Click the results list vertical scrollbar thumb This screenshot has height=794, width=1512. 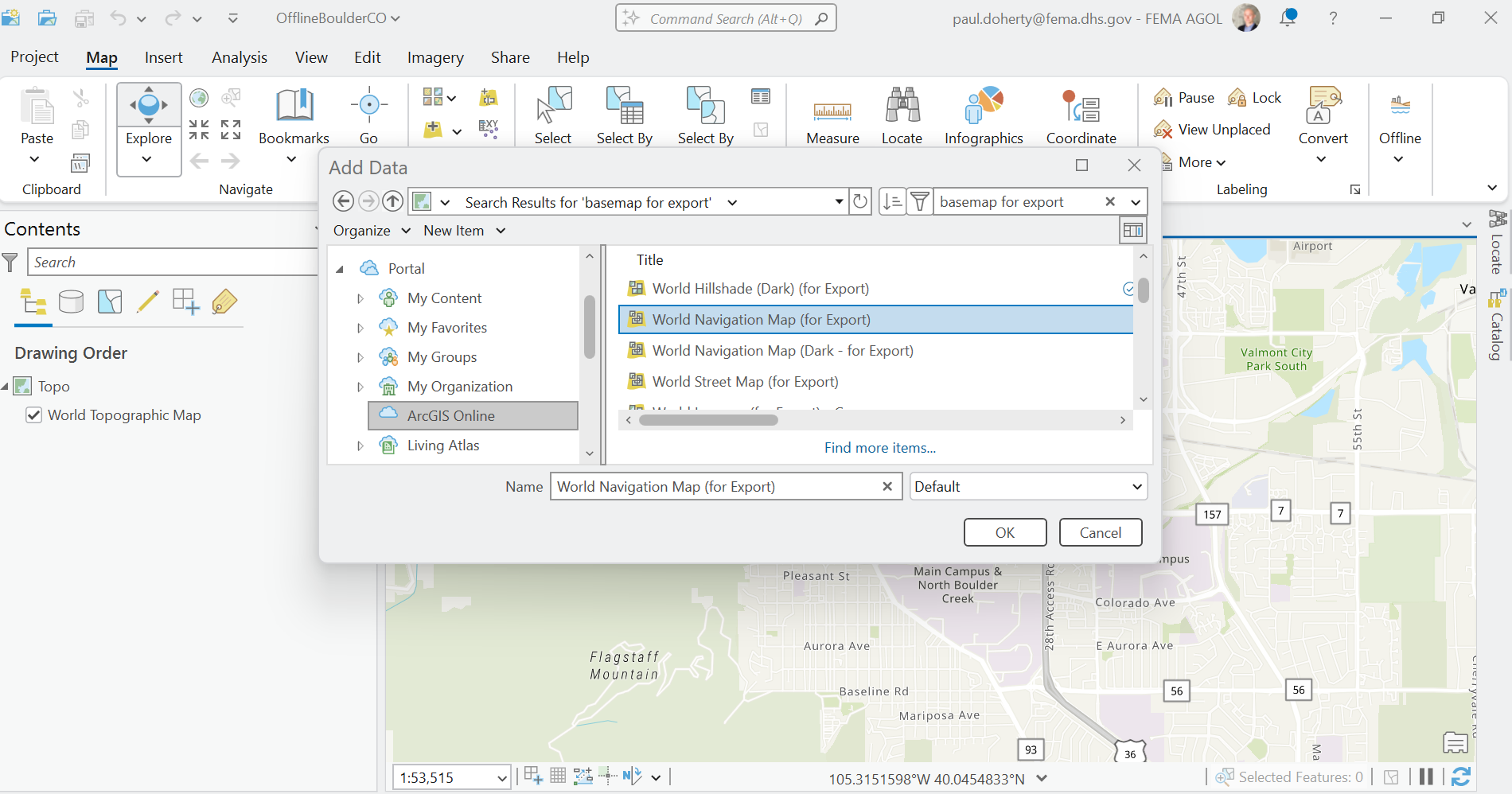point(1143,290)
